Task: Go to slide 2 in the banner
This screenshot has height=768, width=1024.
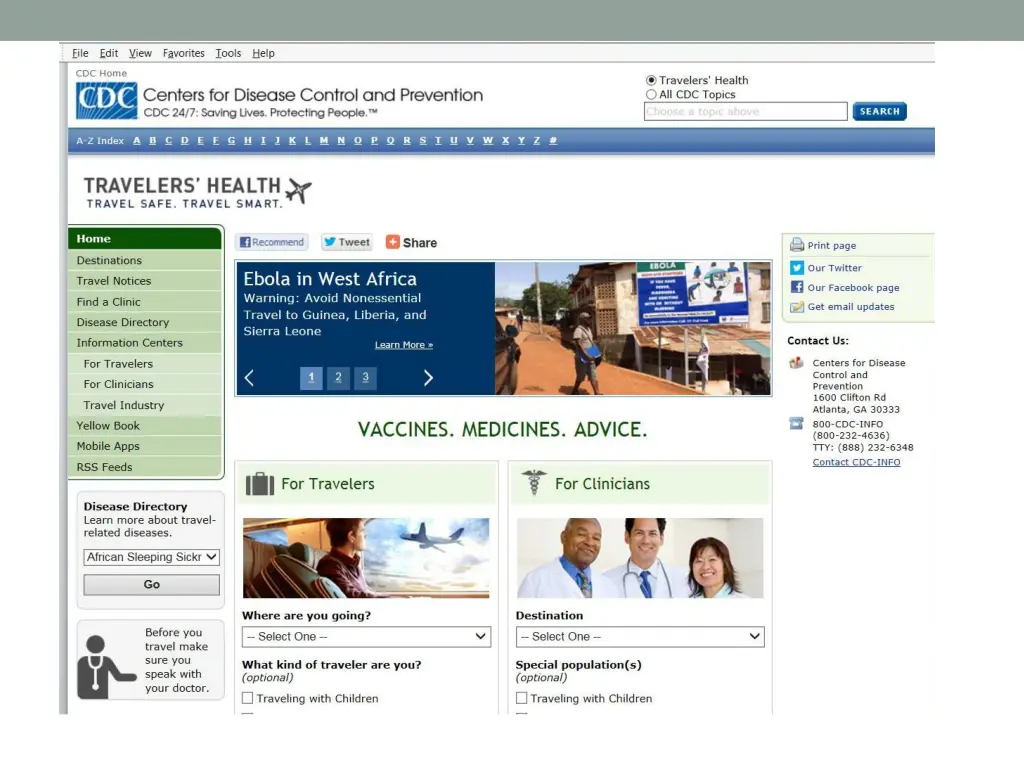Action: 338,377
